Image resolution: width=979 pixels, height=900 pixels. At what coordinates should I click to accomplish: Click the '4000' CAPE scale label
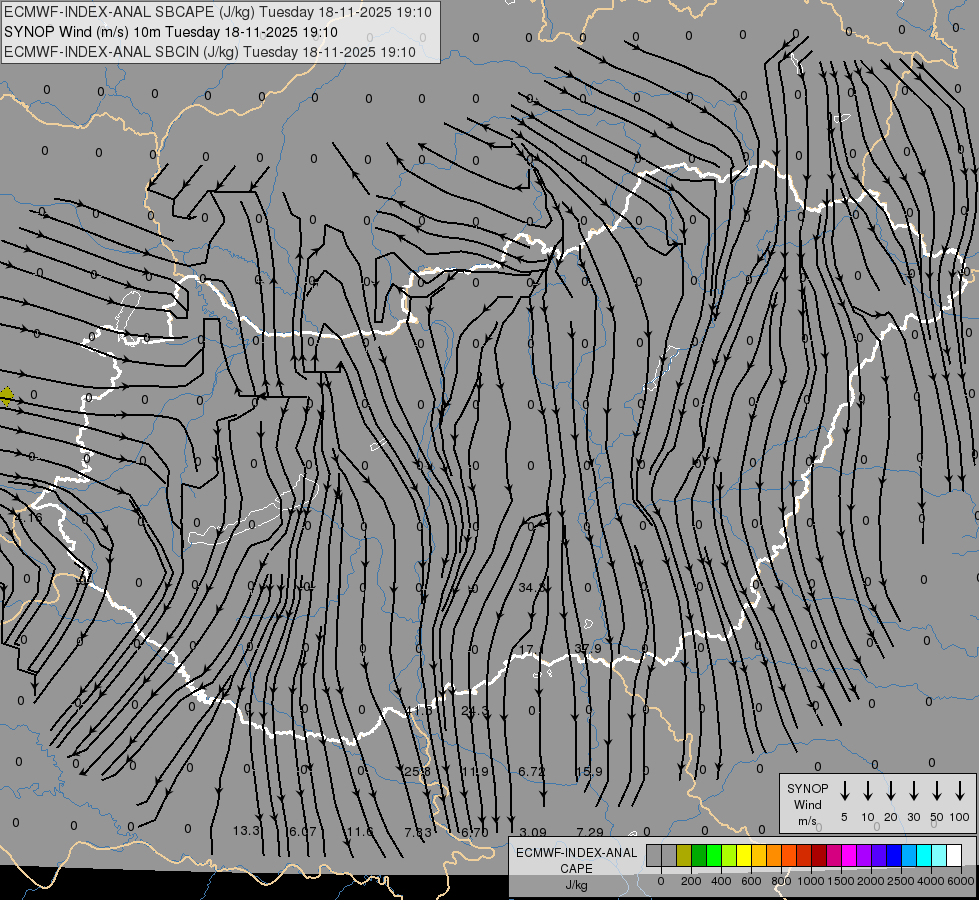(x=931, y=881)
